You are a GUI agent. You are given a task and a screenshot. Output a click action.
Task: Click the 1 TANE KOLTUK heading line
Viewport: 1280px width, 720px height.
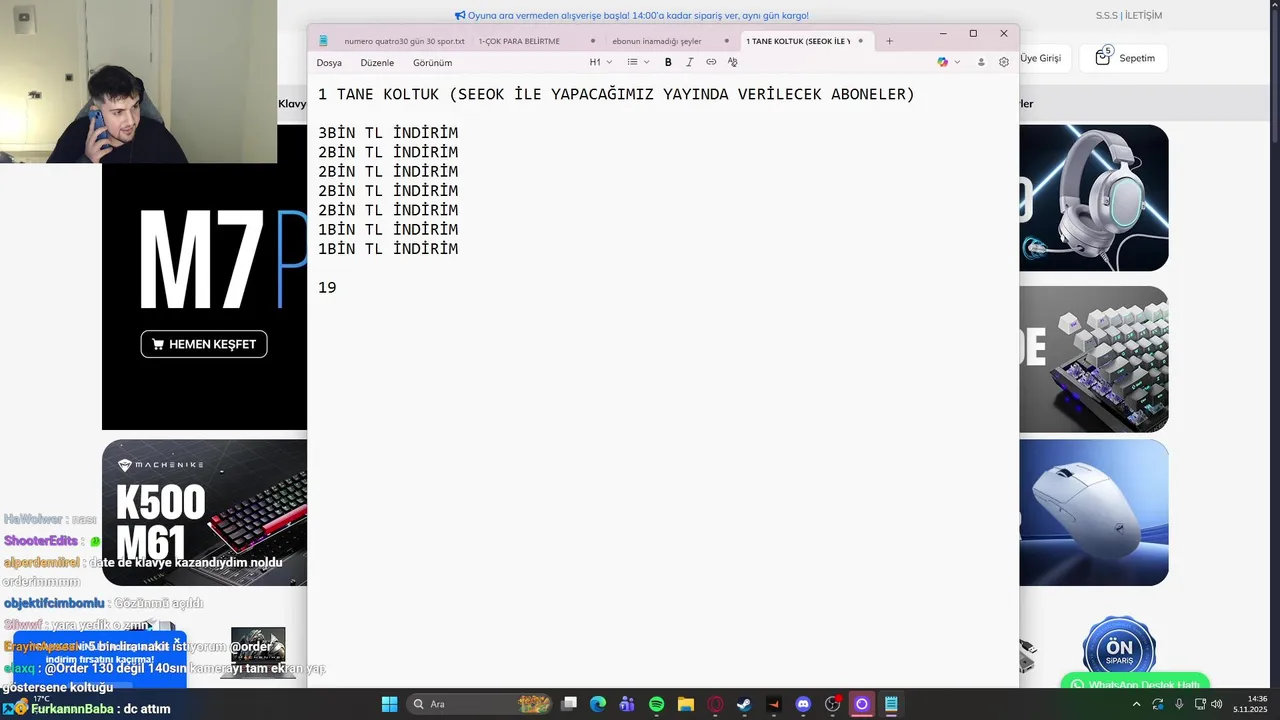click(x=616, y=95)
